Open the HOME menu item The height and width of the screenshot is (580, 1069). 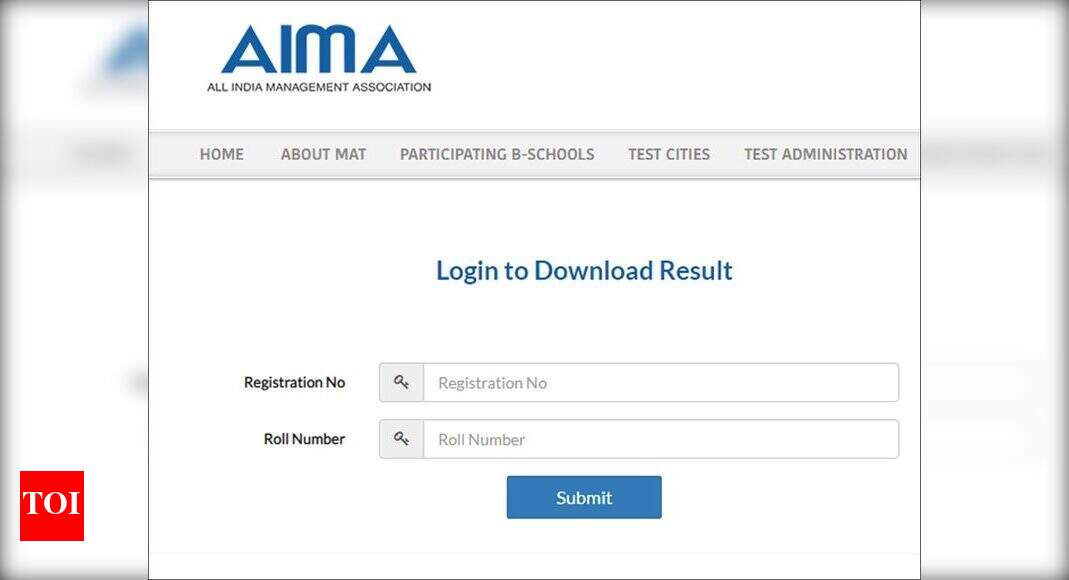pos(221,154)
